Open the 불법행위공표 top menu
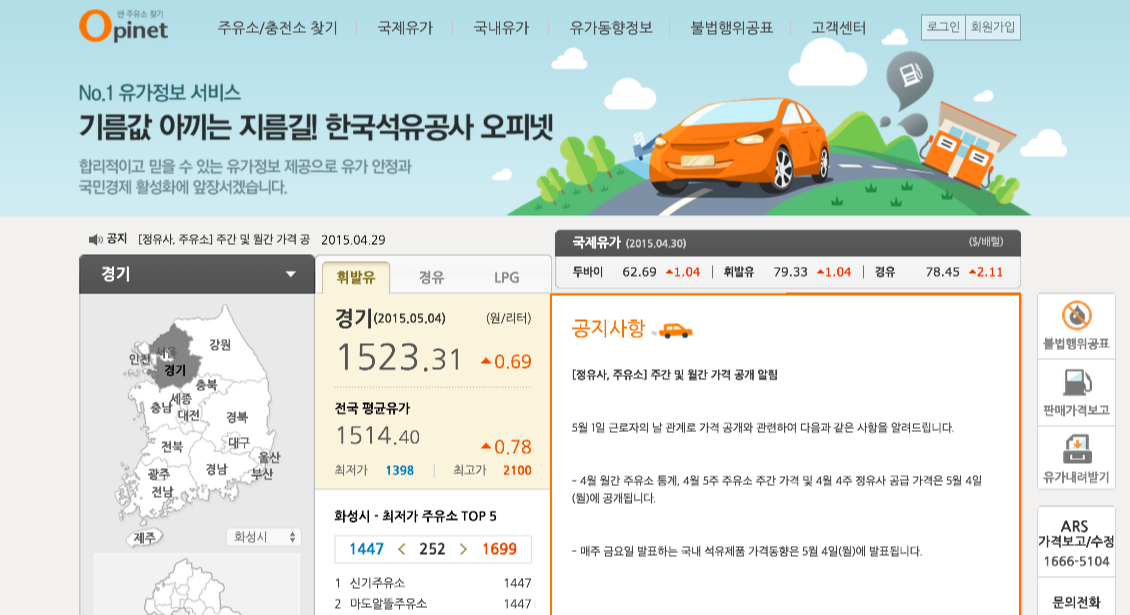The width and height of the screenshot is (1130, 615). (x=731, y=28)
